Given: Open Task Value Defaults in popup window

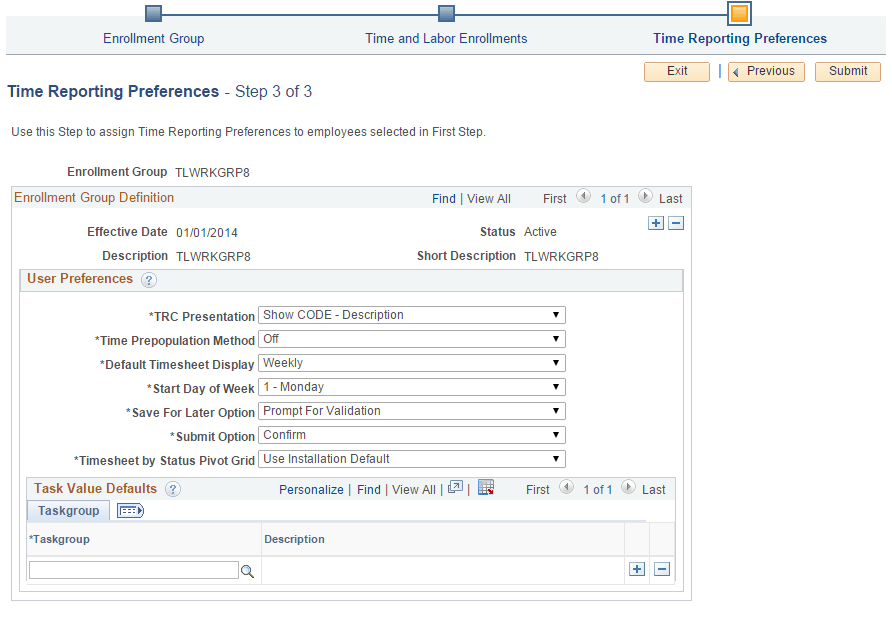Looking at the screenshot, I should tap(455, 488).
